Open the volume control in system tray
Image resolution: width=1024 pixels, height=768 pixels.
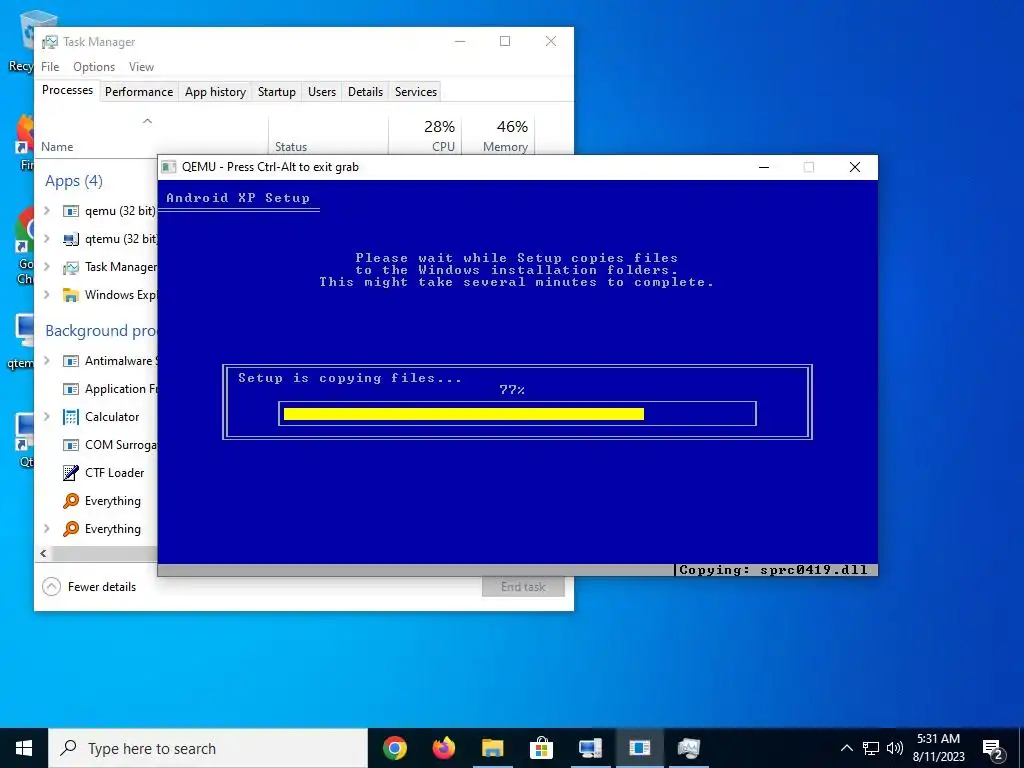click(x=895, y=748)
